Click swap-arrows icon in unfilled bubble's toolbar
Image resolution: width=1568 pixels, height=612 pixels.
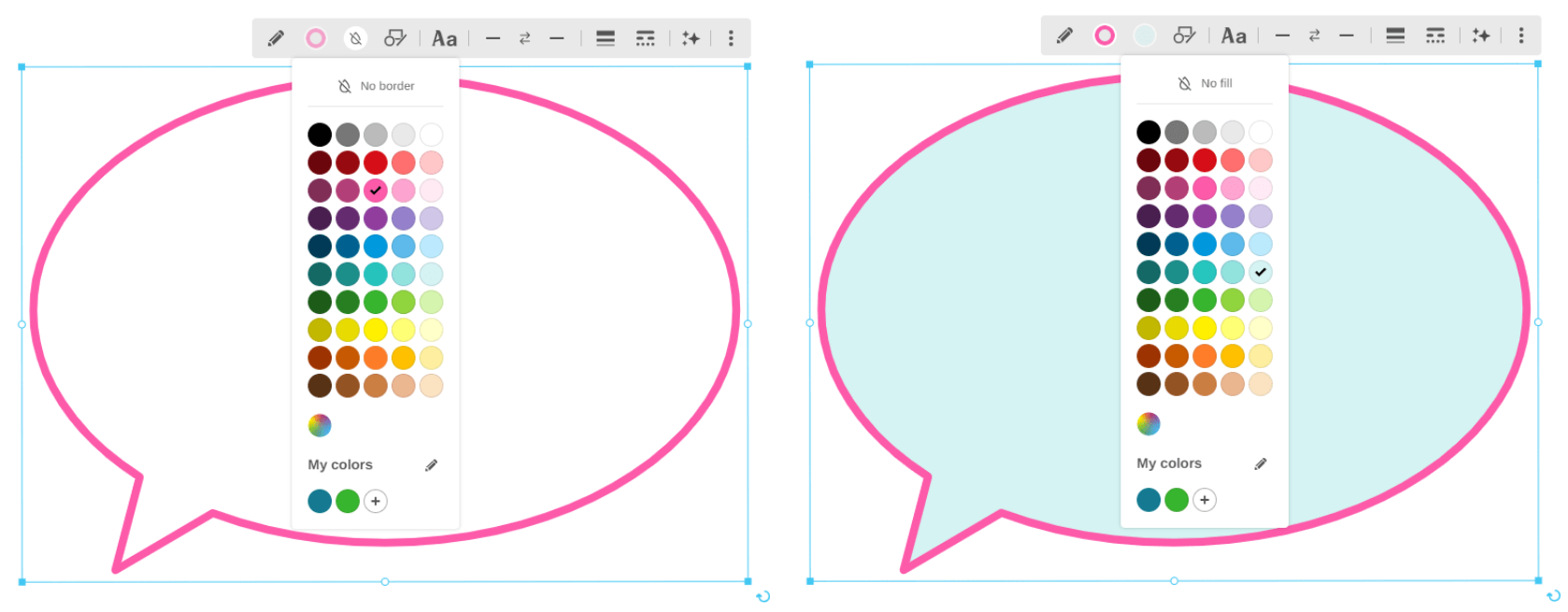pyautogui.click(x=525, y=38)
